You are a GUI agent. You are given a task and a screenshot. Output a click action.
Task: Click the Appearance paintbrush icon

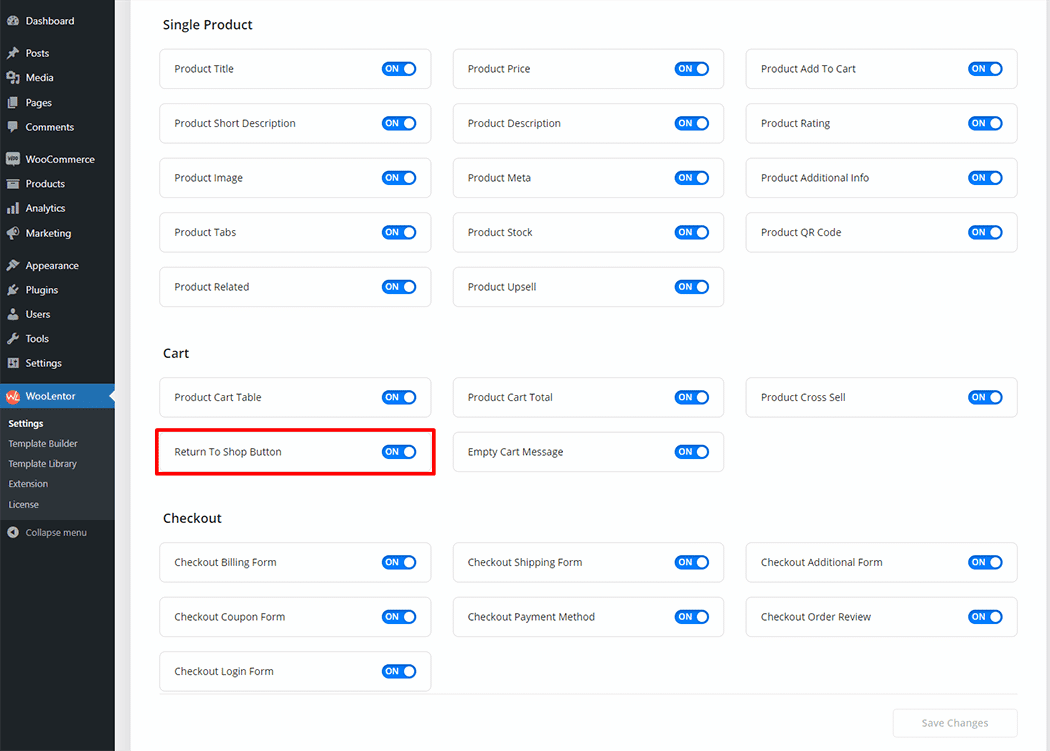coord(13,266)
